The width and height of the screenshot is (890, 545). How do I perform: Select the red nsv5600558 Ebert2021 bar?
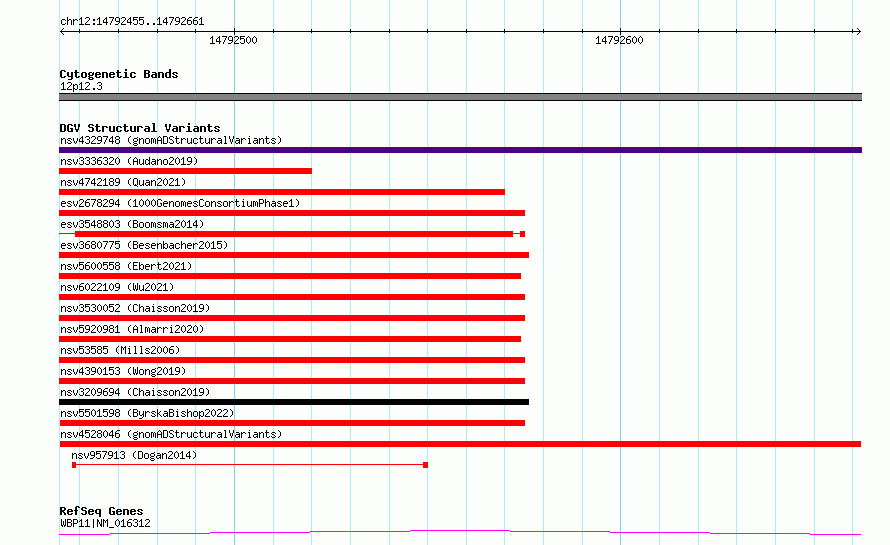290,276
